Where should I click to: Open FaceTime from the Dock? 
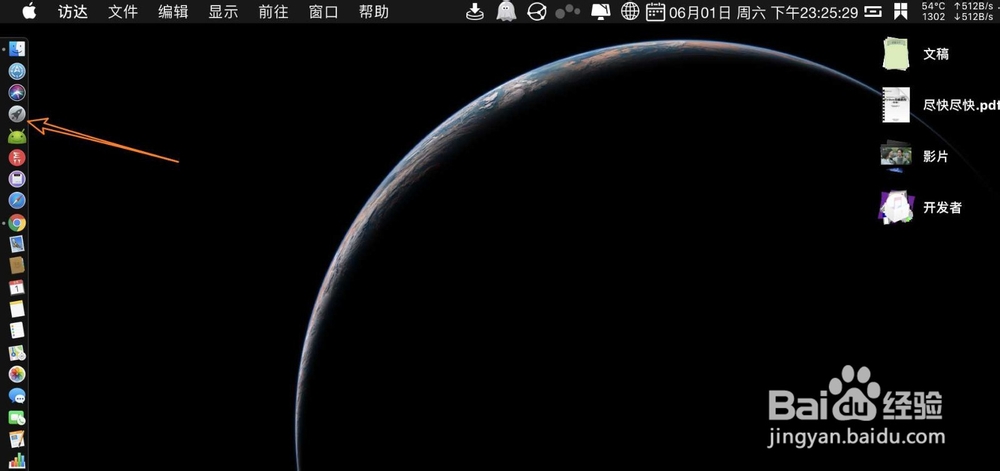click(17, 417)
